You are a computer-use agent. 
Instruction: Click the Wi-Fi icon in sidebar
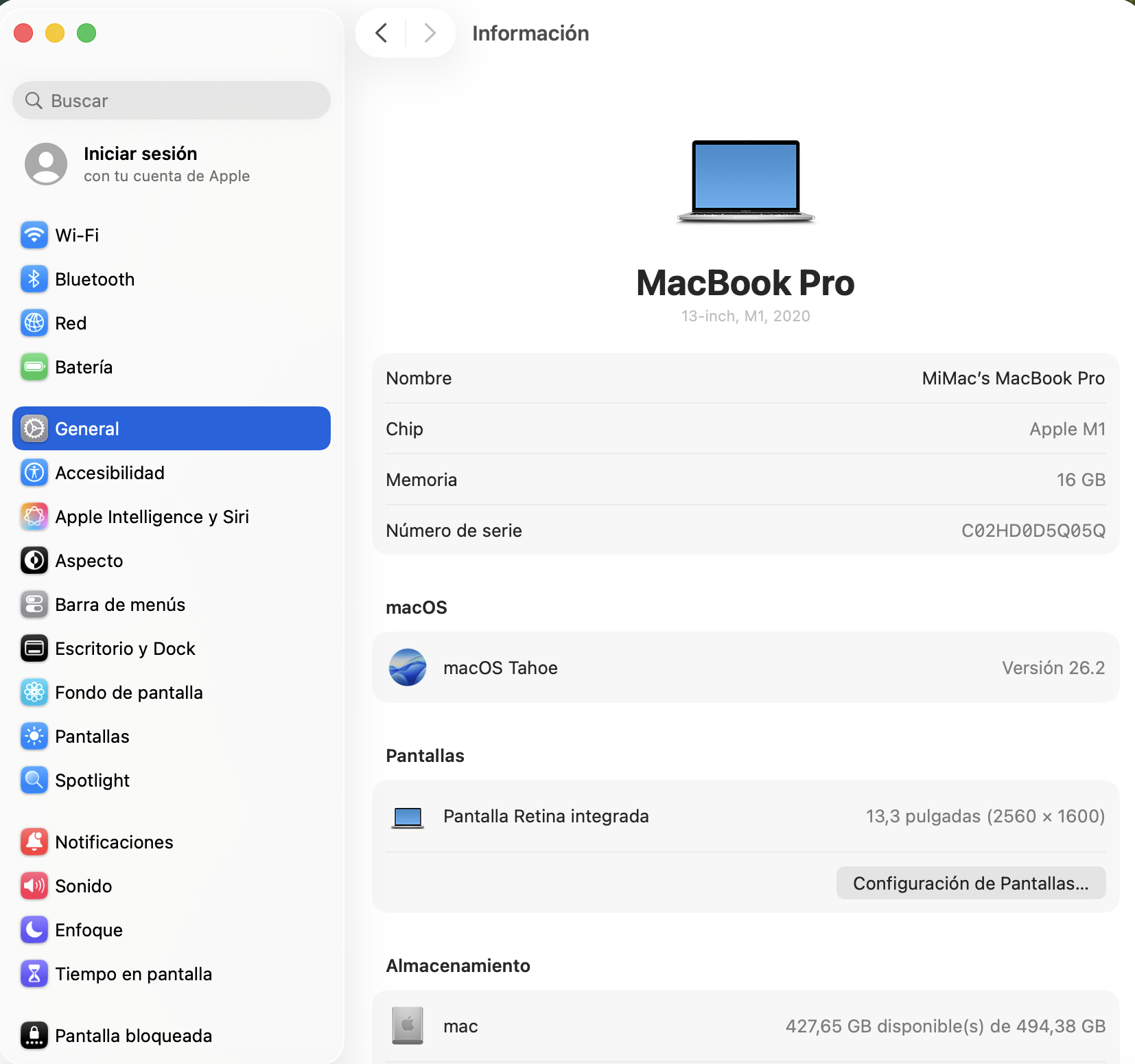pyautogui.click(x=34, y=235)
